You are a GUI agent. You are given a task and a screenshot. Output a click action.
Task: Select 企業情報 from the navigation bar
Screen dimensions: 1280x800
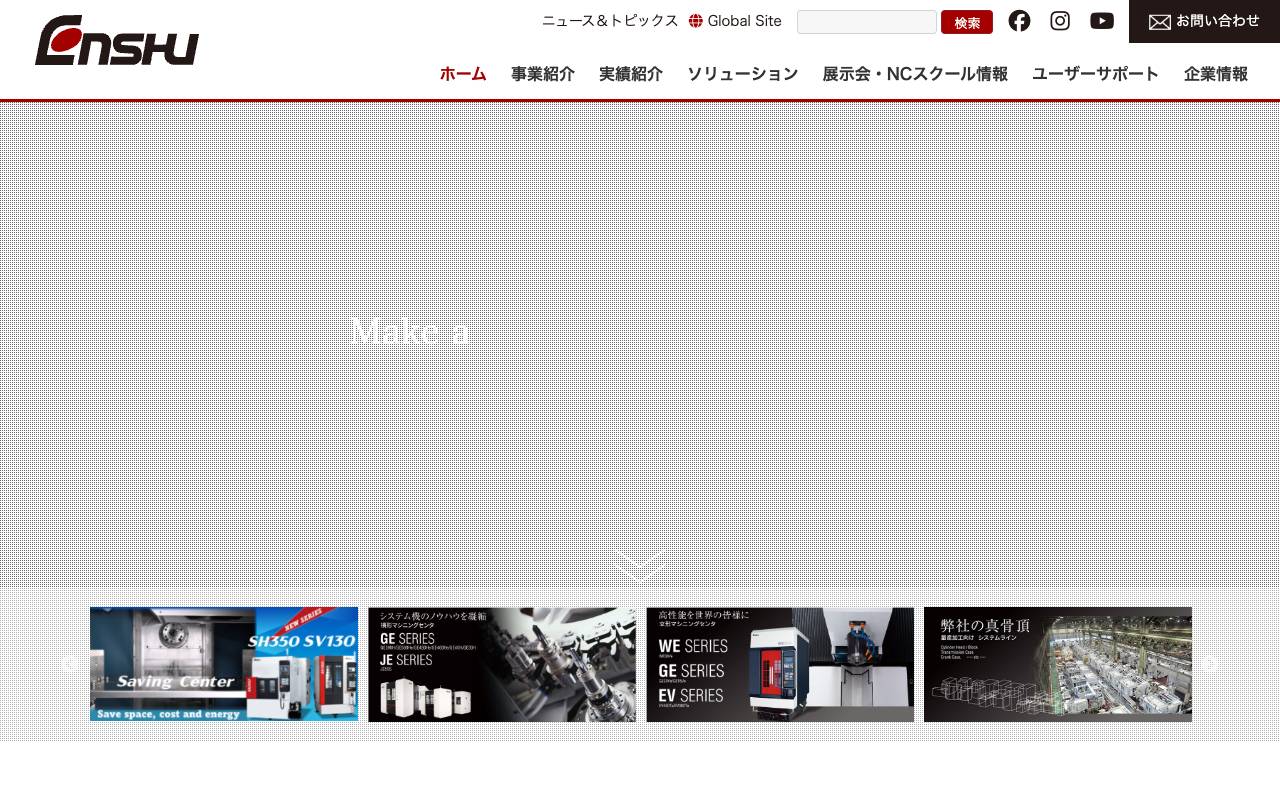tap(1215, 73)
